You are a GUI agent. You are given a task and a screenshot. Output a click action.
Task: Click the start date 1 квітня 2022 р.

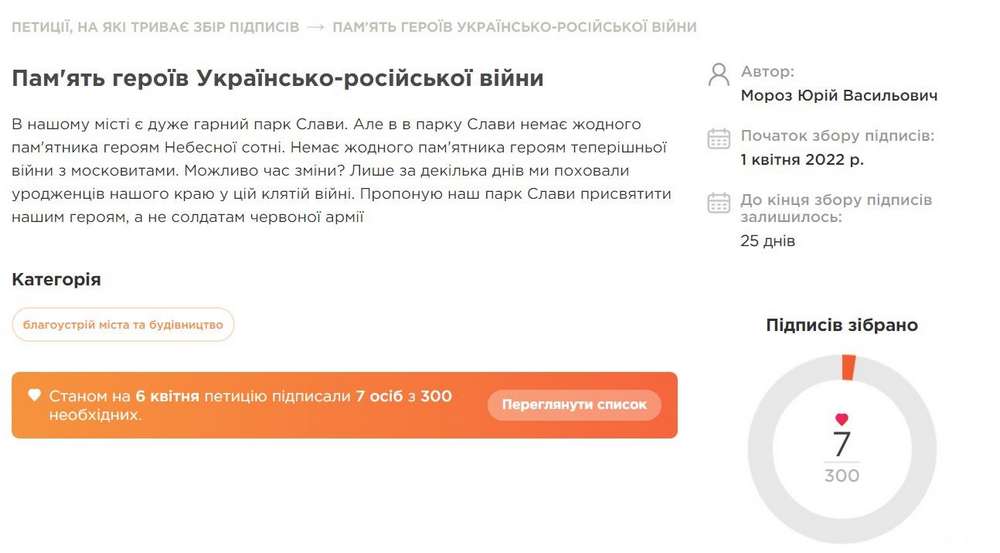[802, 160]
